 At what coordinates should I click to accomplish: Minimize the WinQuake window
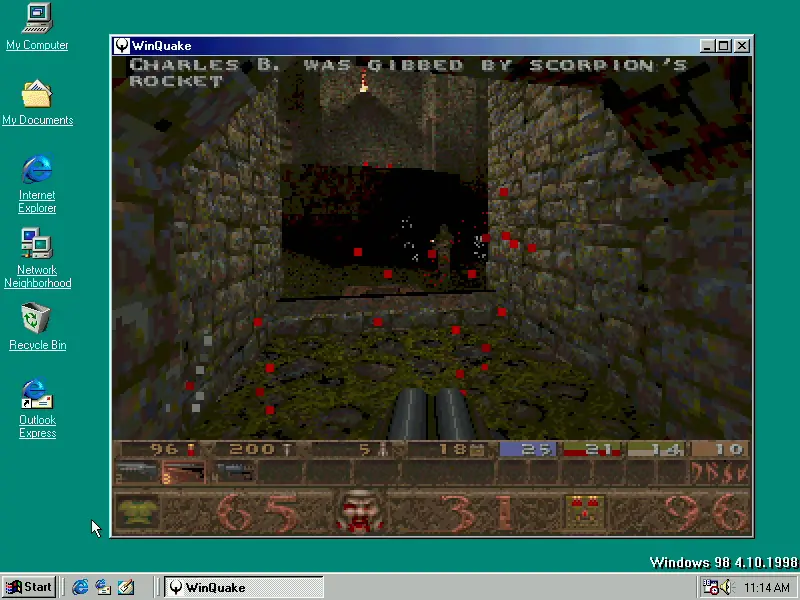[x=707, y=46]
